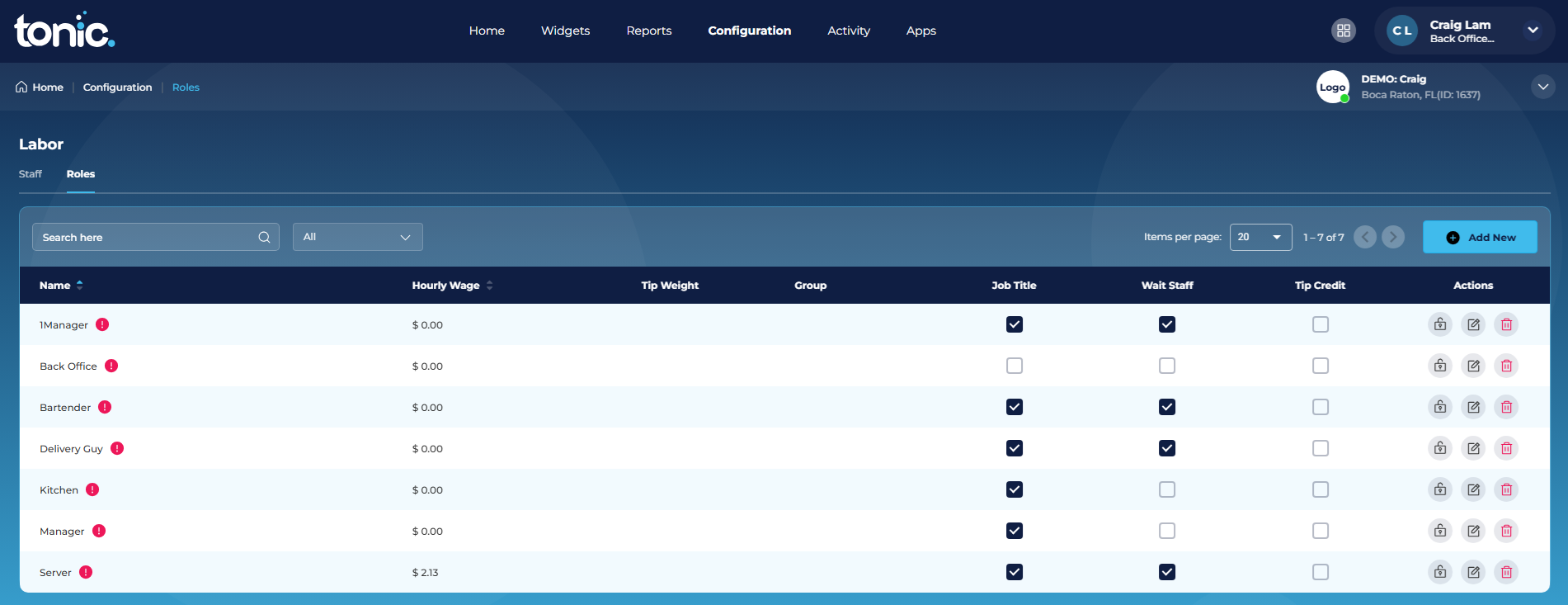
Task: Open permissions lock icon for Delivery Guy
Action: [x=1440, y=448]
